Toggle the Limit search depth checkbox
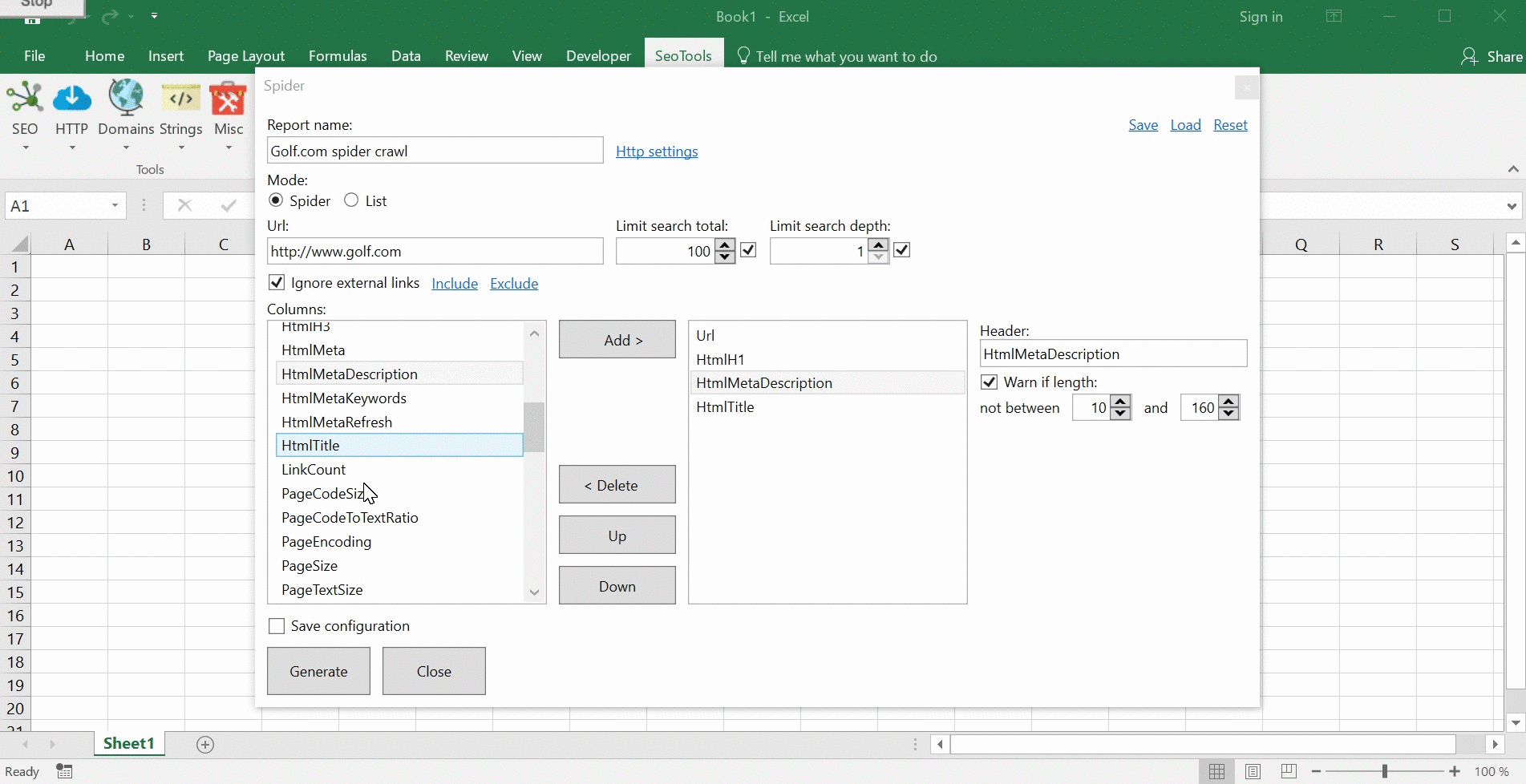Viewport: 1526px width, 784px height. point(902,250)
